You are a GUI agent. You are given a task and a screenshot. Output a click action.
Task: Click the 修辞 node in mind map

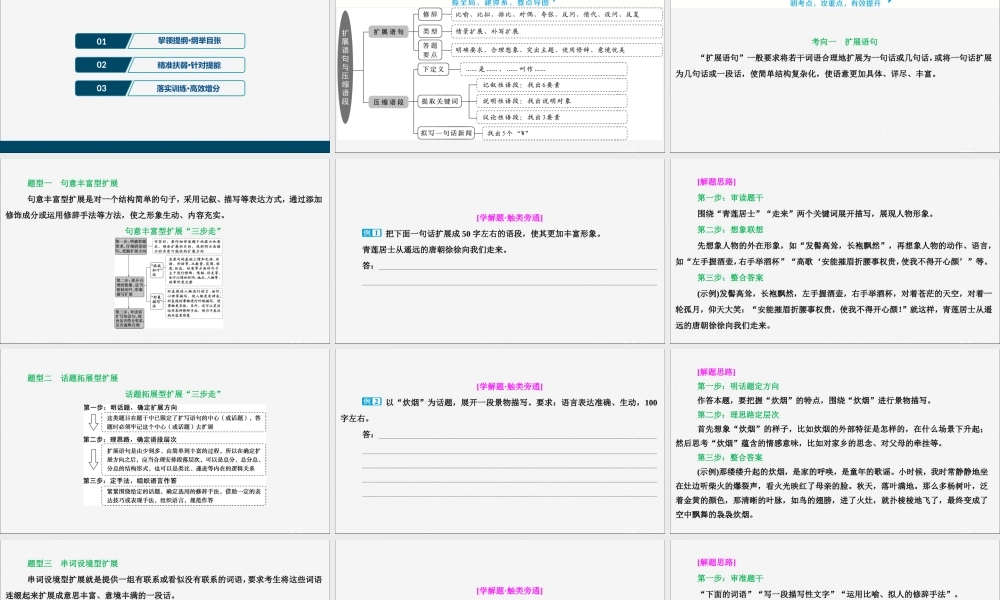click(431, 14)
